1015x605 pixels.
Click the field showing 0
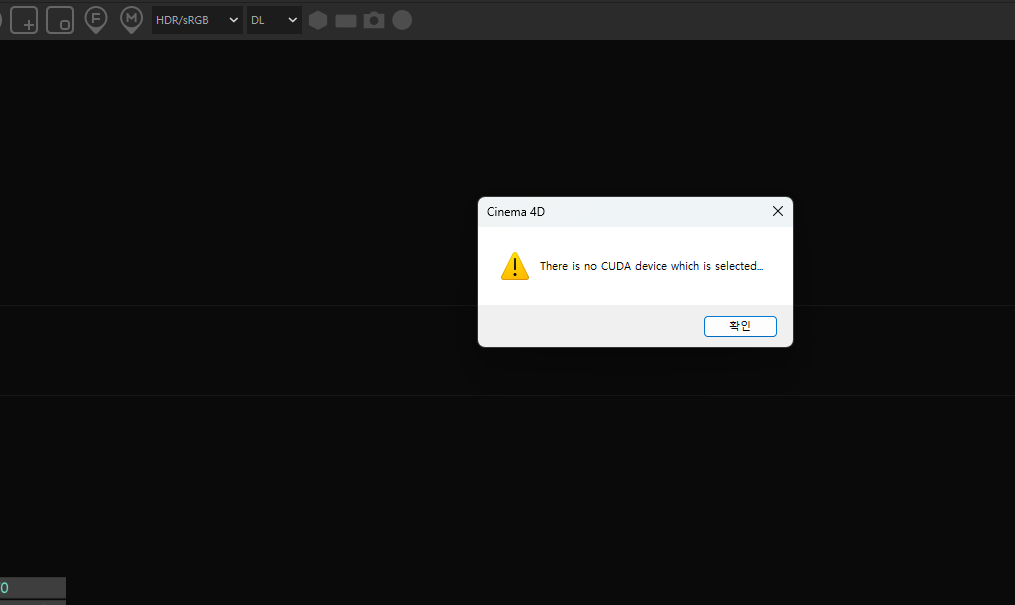[x=32, y=588]
